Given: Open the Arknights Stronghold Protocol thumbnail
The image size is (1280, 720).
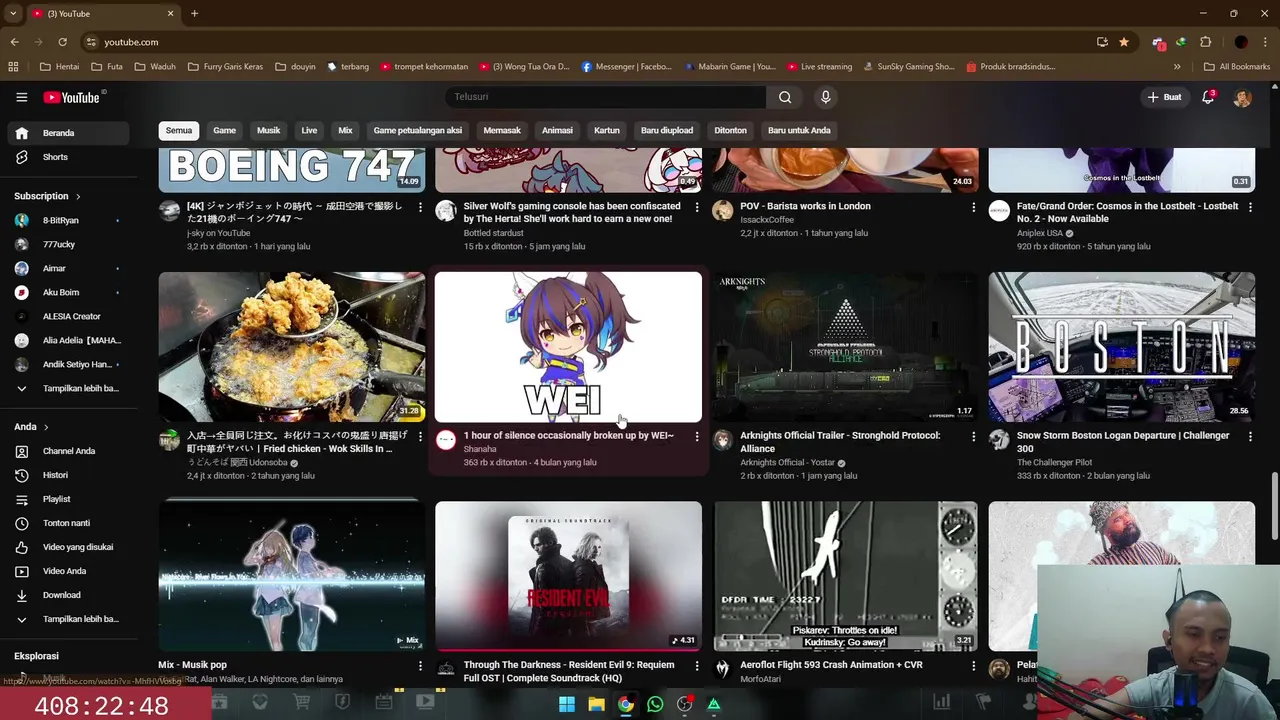Looking at the screenshot, I should click(x=845, y=347).
